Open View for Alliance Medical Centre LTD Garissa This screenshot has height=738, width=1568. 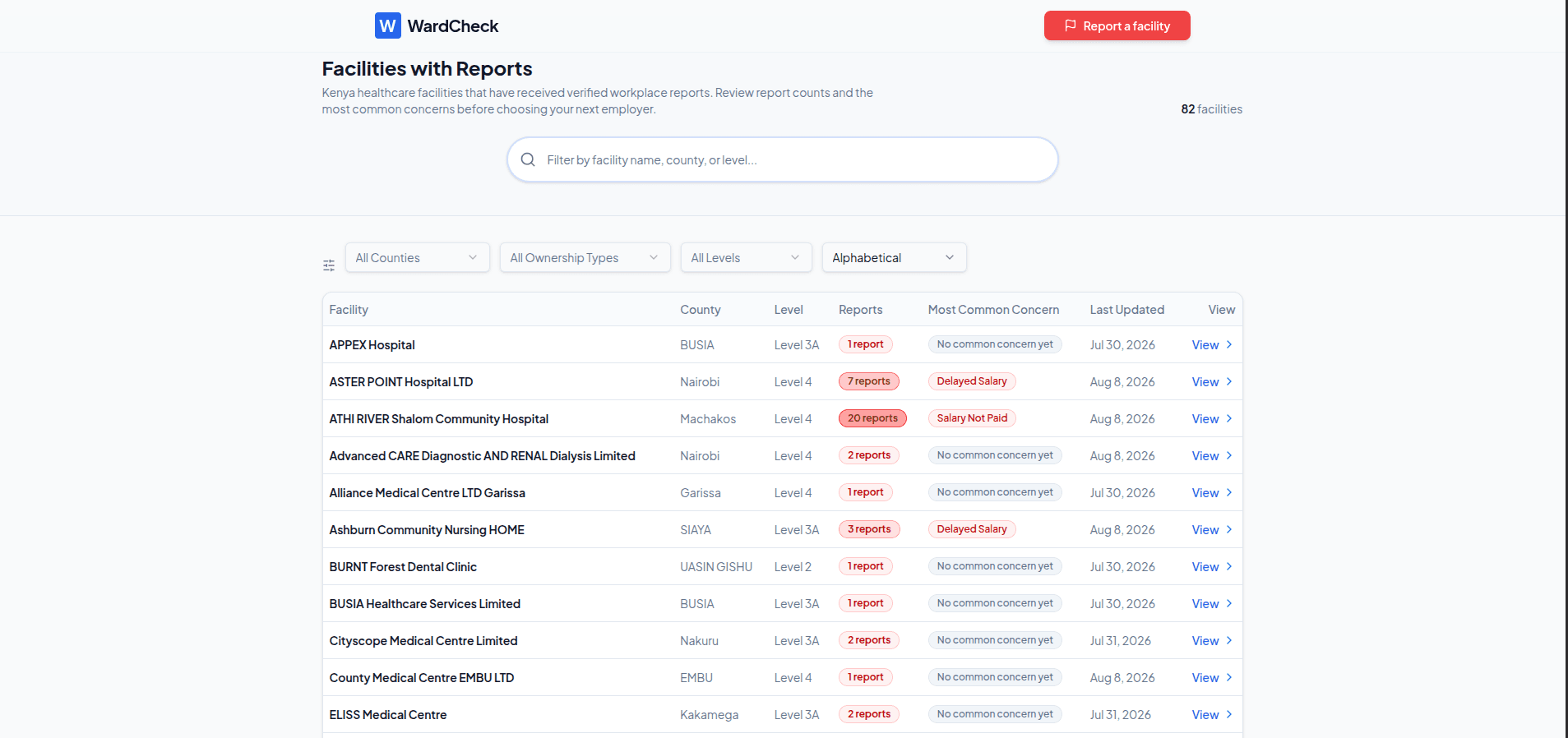click(x=1211, y=492)
